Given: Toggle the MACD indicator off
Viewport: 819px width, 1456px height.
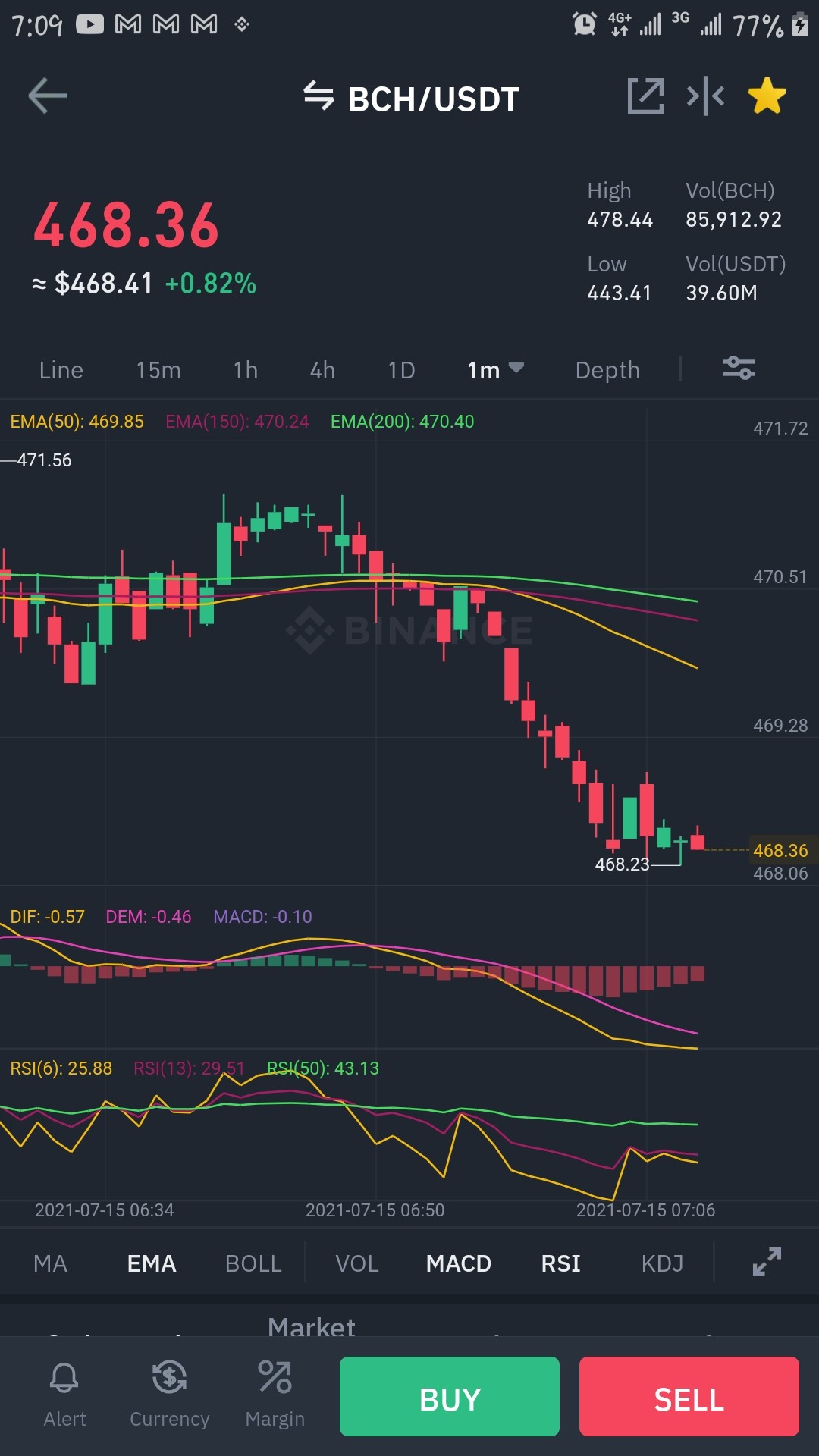Looking at the screenshot, I should (x=459, y=1263).
